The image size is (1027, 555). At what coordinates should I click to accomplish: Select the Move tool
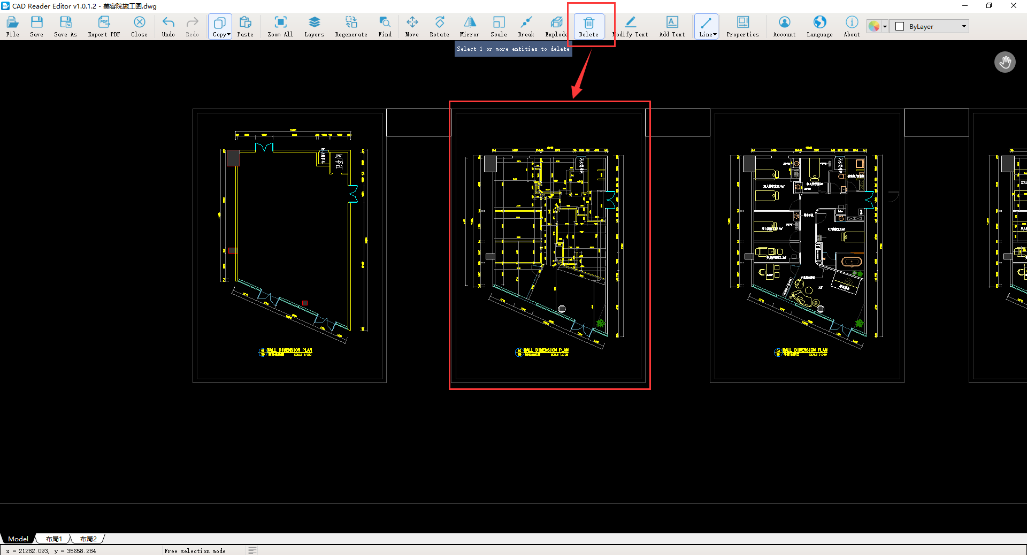tap(412, 24)
